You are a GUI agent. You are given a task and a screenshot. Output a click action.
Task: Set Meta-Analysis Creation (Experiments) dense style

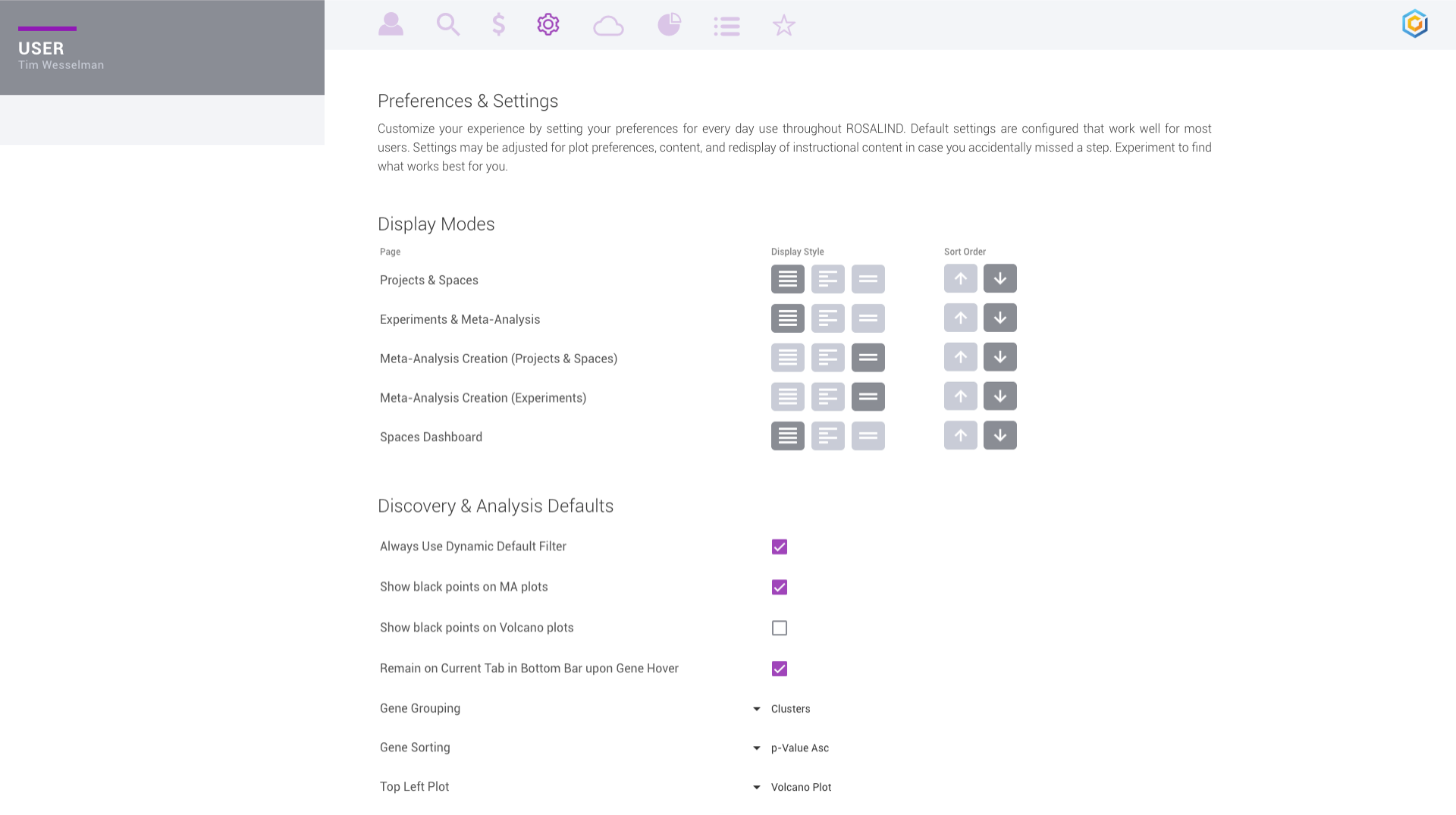(x=788, y=397)
